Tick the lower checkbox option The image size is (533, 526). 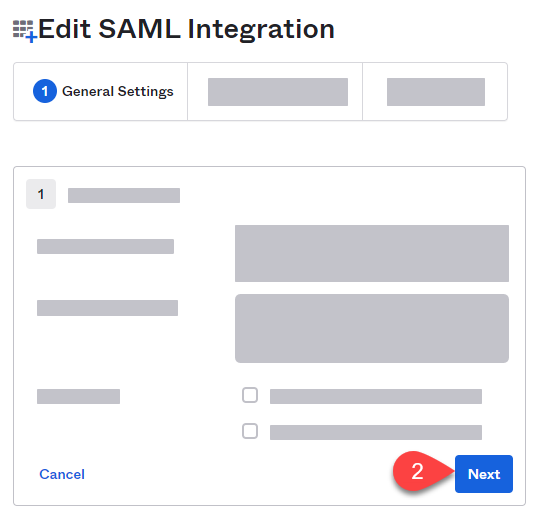[x=250, y=431]
